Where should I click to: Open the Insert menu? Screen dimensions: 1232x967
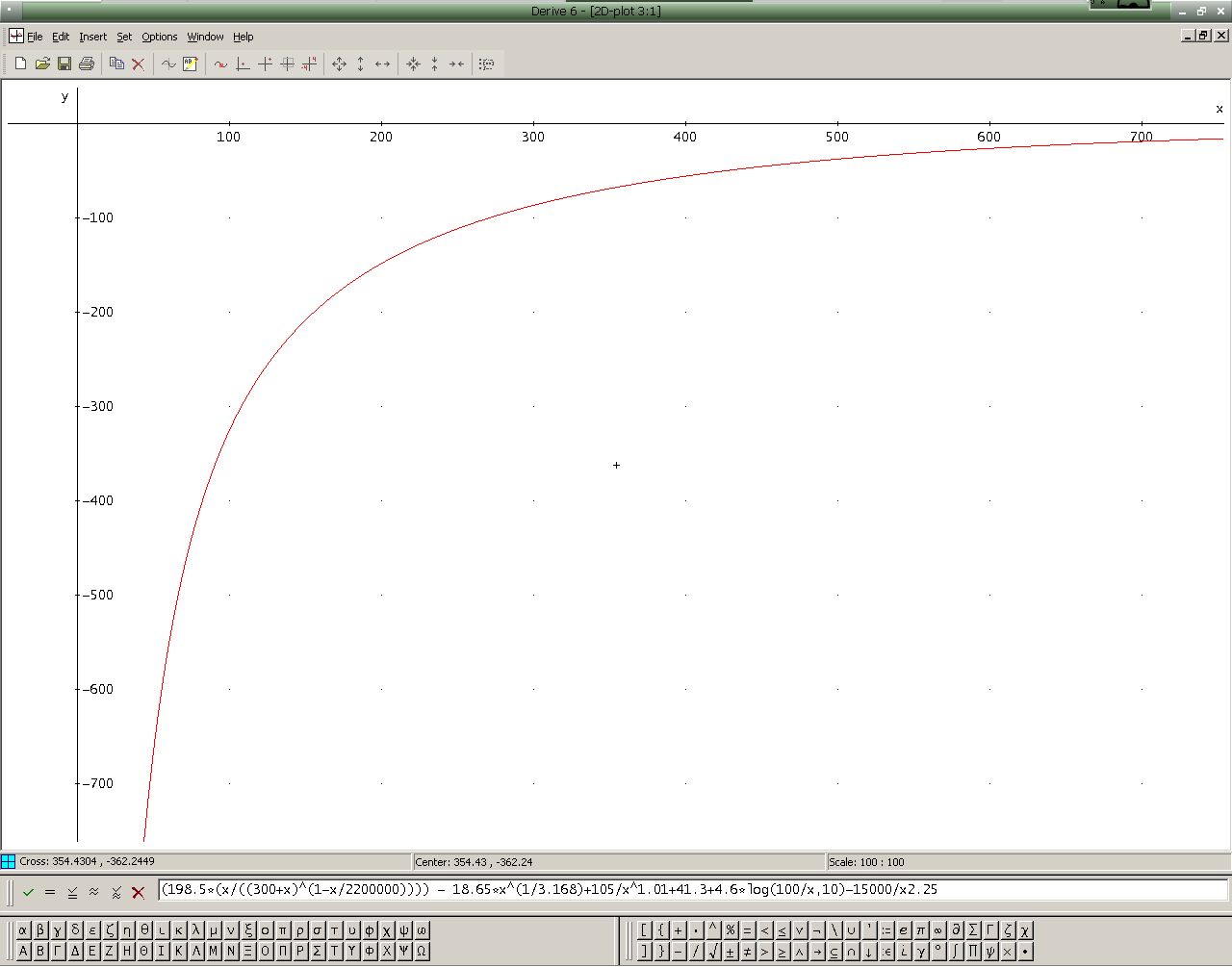pyautogui.click(x=92, y=37)
